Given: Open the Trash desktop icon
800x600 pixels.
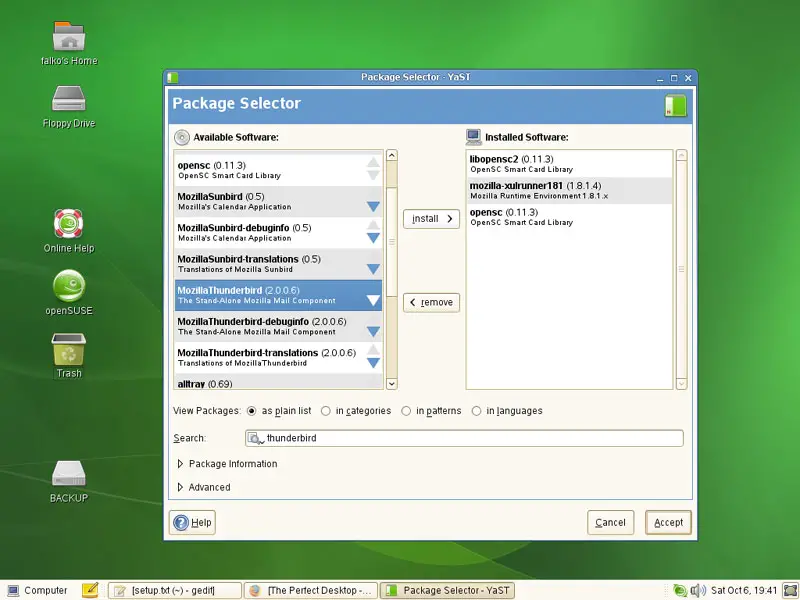Looking at the screenshot, I should (69, 348).
